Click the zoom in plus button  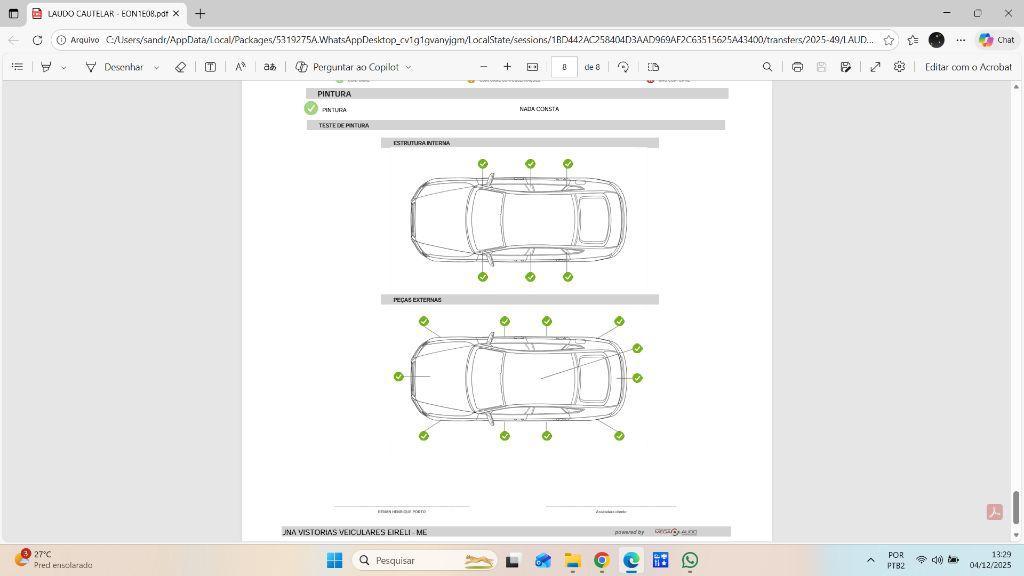(x=507, y=67)
